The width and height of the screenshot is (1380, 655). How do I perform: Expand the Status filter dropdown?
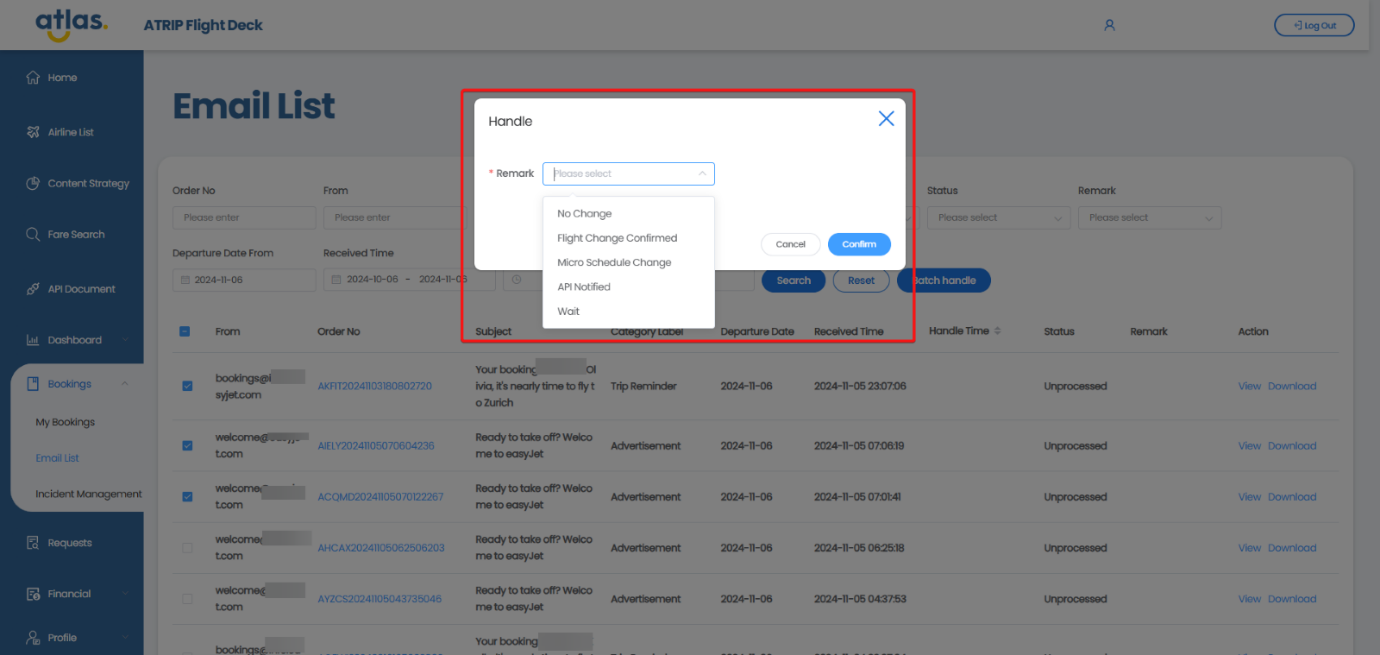997,218
